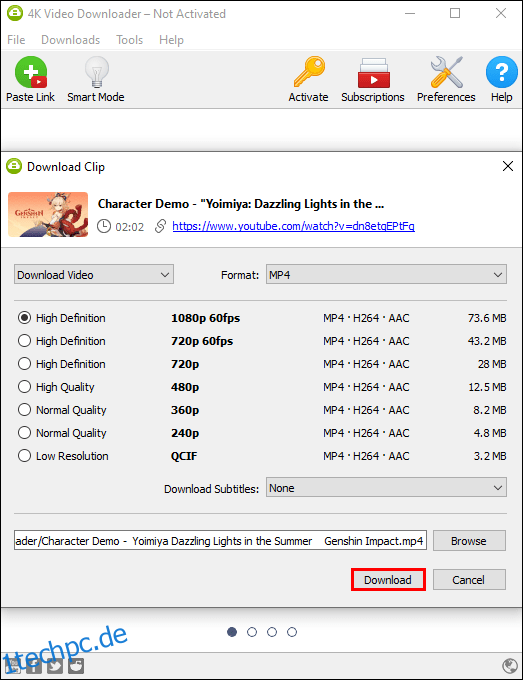Viewport: 523px width, 680px height.
Task: Open the Help menu in menu bar
Action: pos(171,40)
